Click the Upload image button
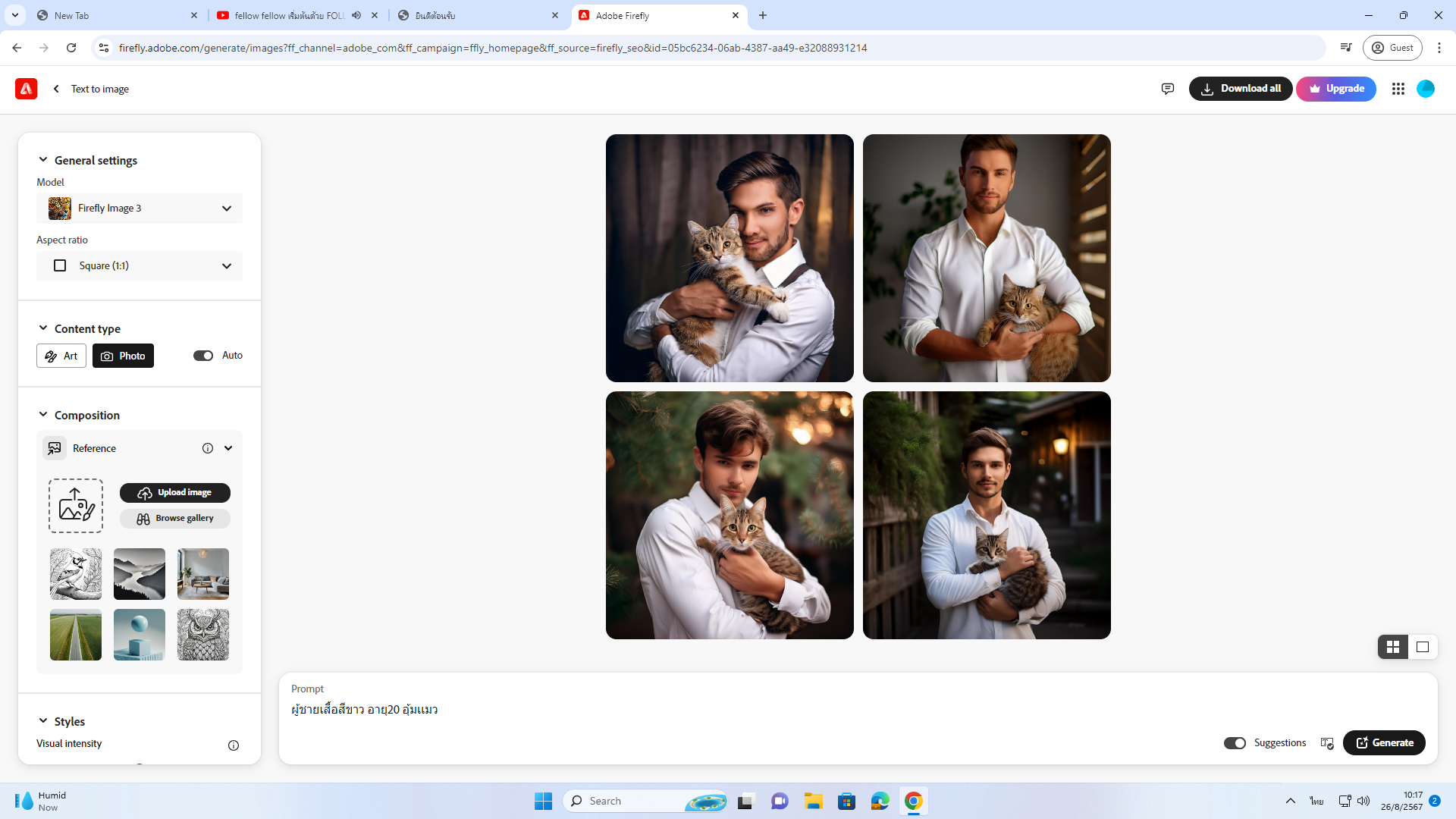The image size is (1456, 819). pyautogui.click(x=175, y=493)
